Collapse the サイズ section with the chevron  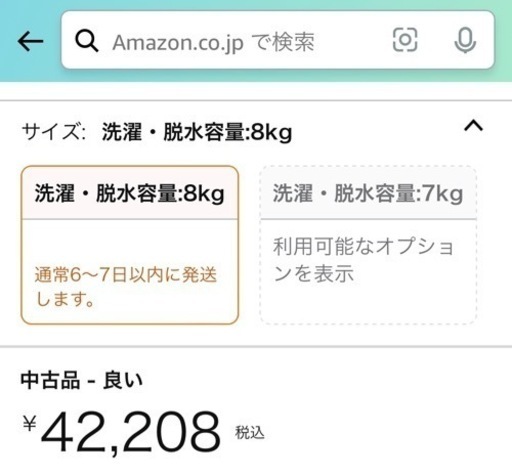coord(474,126)
